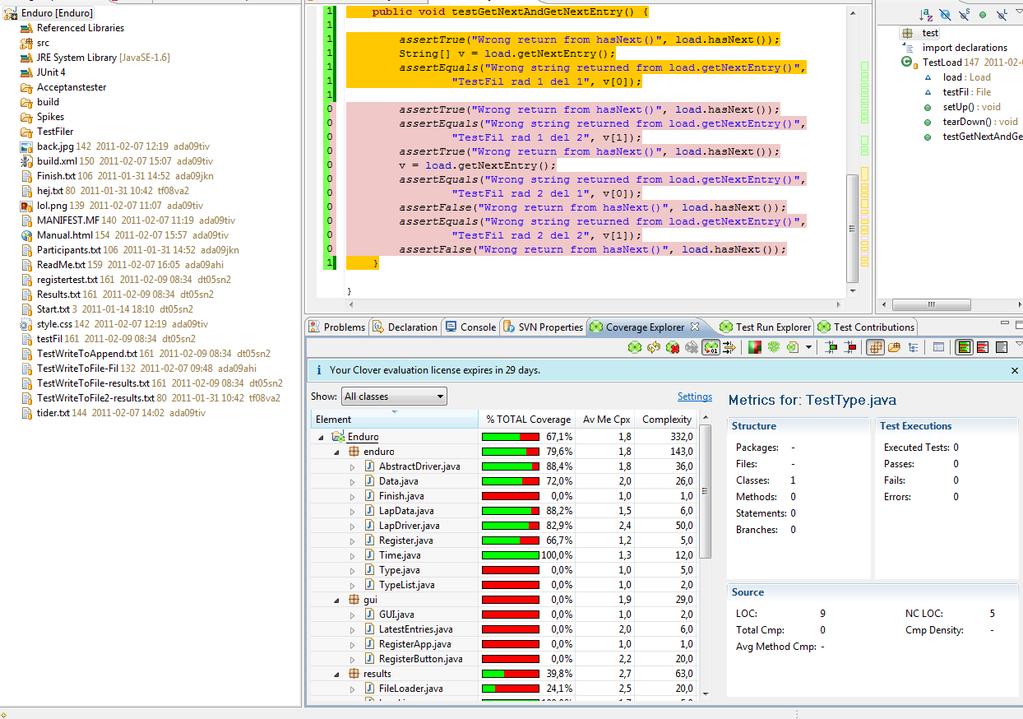Sort by the % TOTAL Coverage column
The image size is (1023, 719).
coord(527,420)
